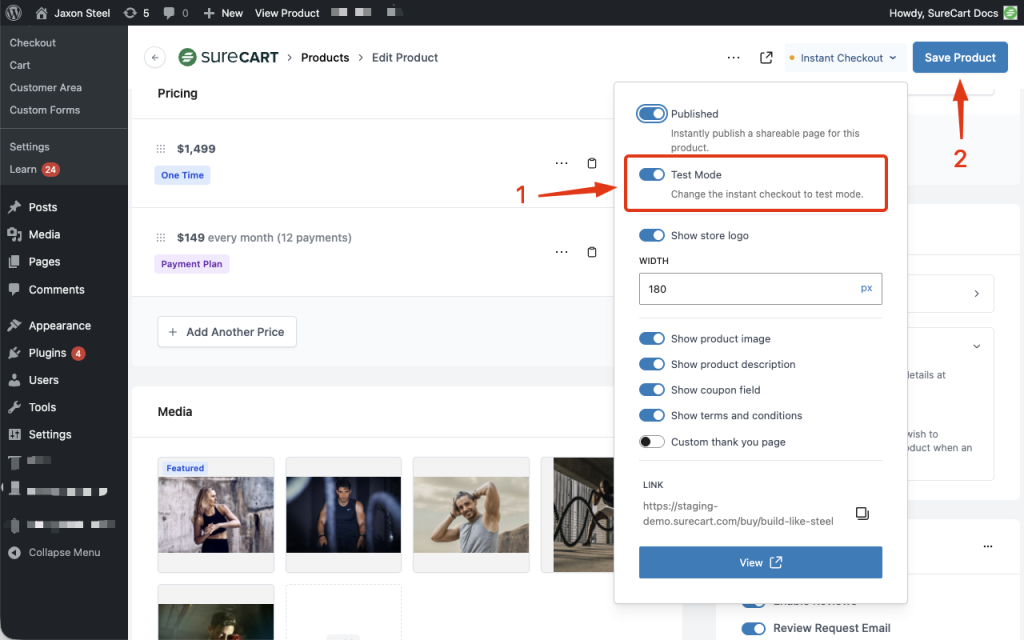Click the One Time price tag
The image size is (1024, 640).
pyautogui.click(x=182, y=175)
